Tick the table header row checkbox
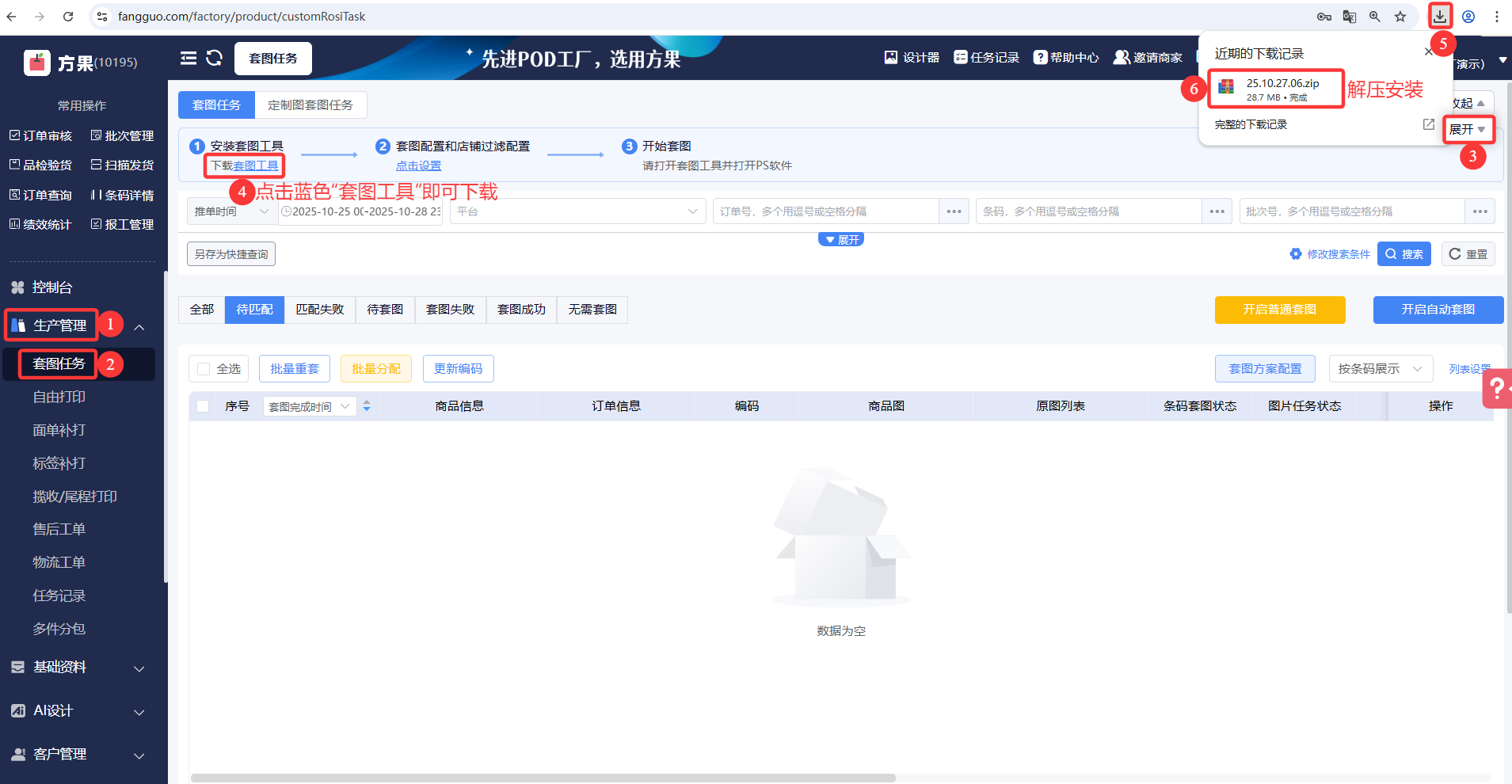 coord(204,406)
